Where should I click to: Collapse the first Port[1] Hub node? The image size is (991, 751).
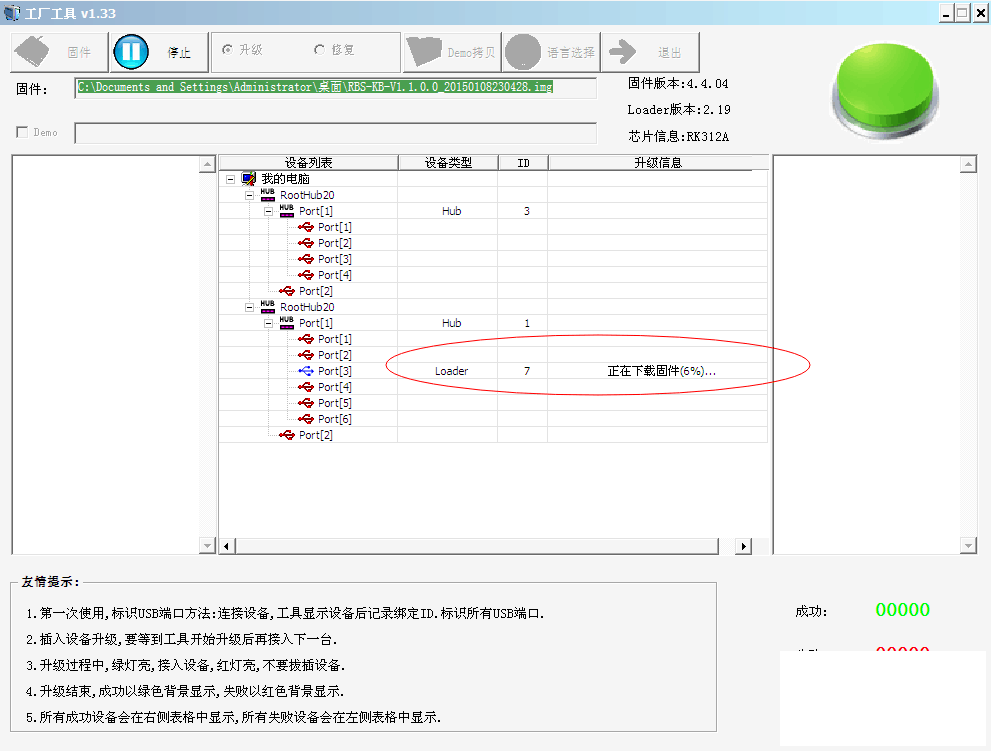[267, 211]
